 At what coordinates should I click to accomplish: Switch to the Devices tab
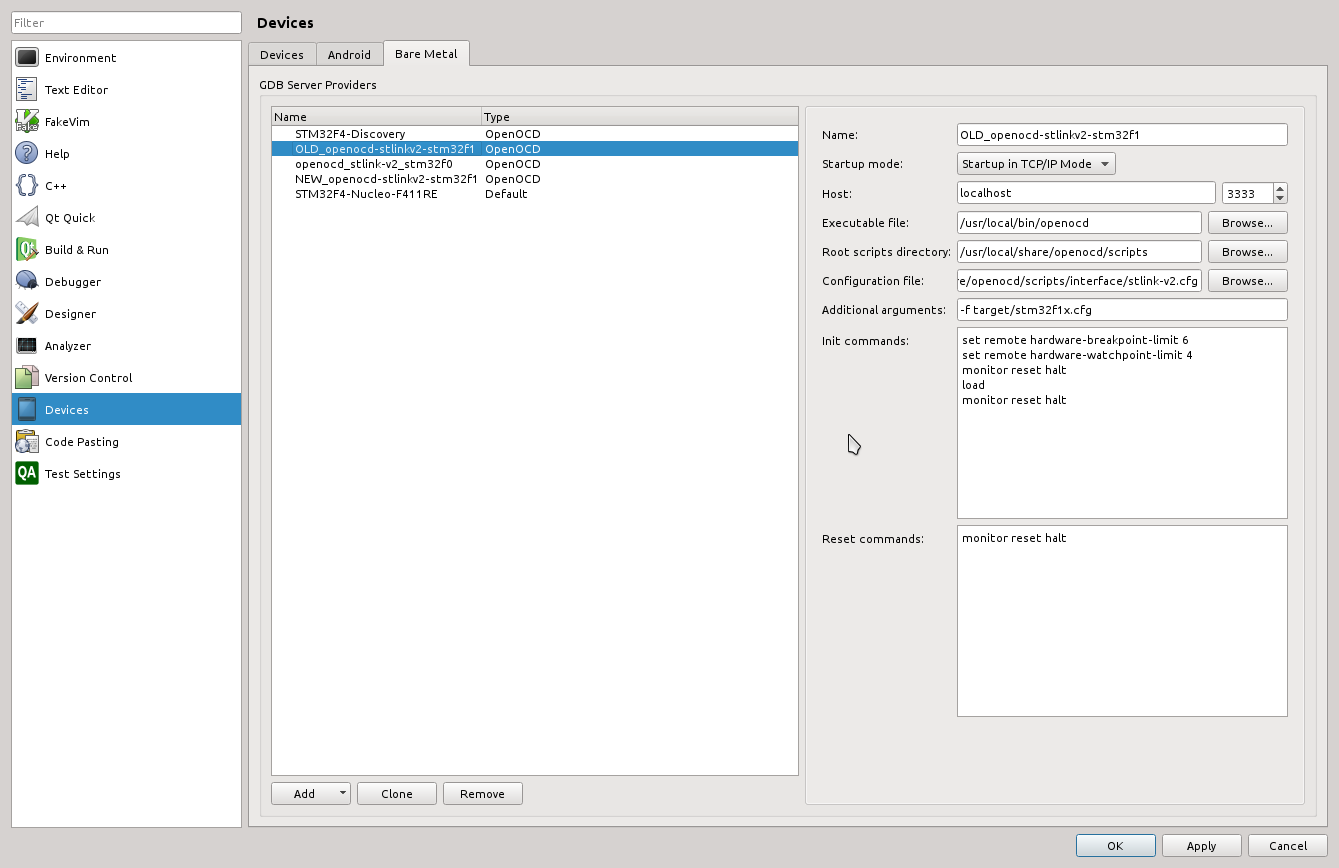(282, 55)
